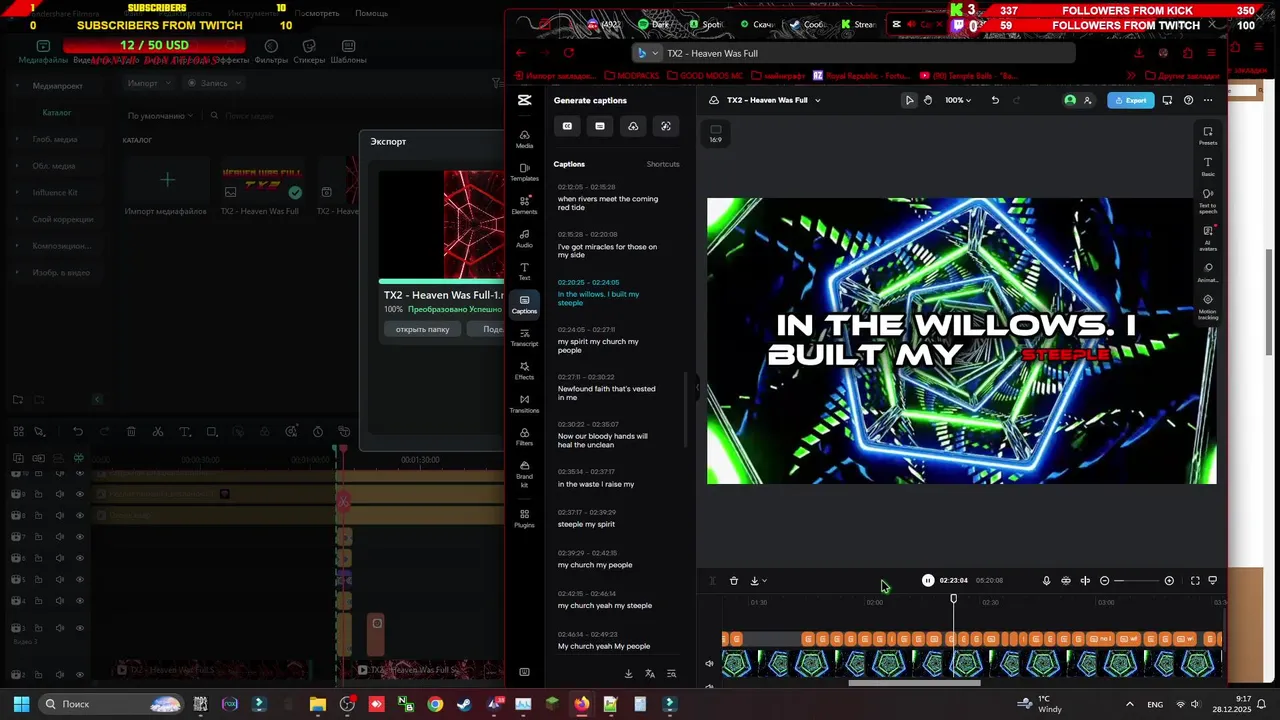This screenshot has width=1280, height=720.
Task: Open the browser address bar site dropdown
Action: 648,53
